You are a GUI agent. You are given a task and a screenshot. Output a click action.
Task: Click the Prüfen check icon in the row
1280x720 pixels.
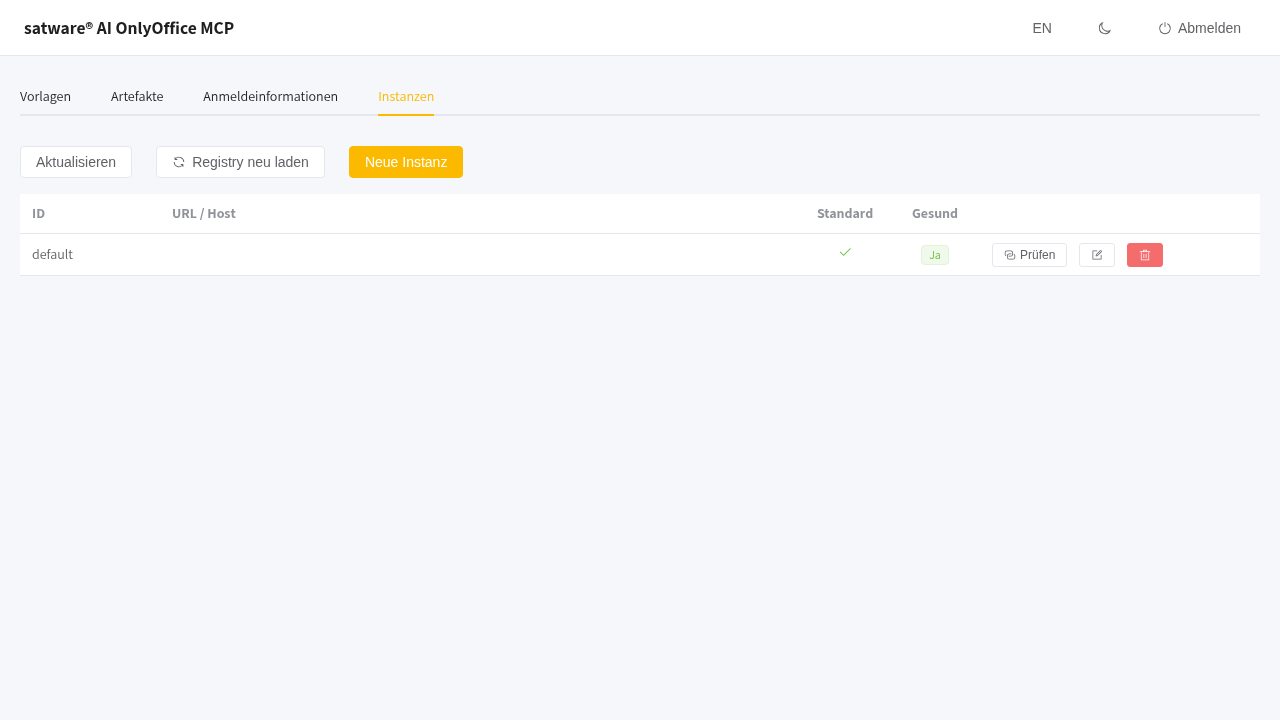pyautogui.click(x=1010, y=255)
